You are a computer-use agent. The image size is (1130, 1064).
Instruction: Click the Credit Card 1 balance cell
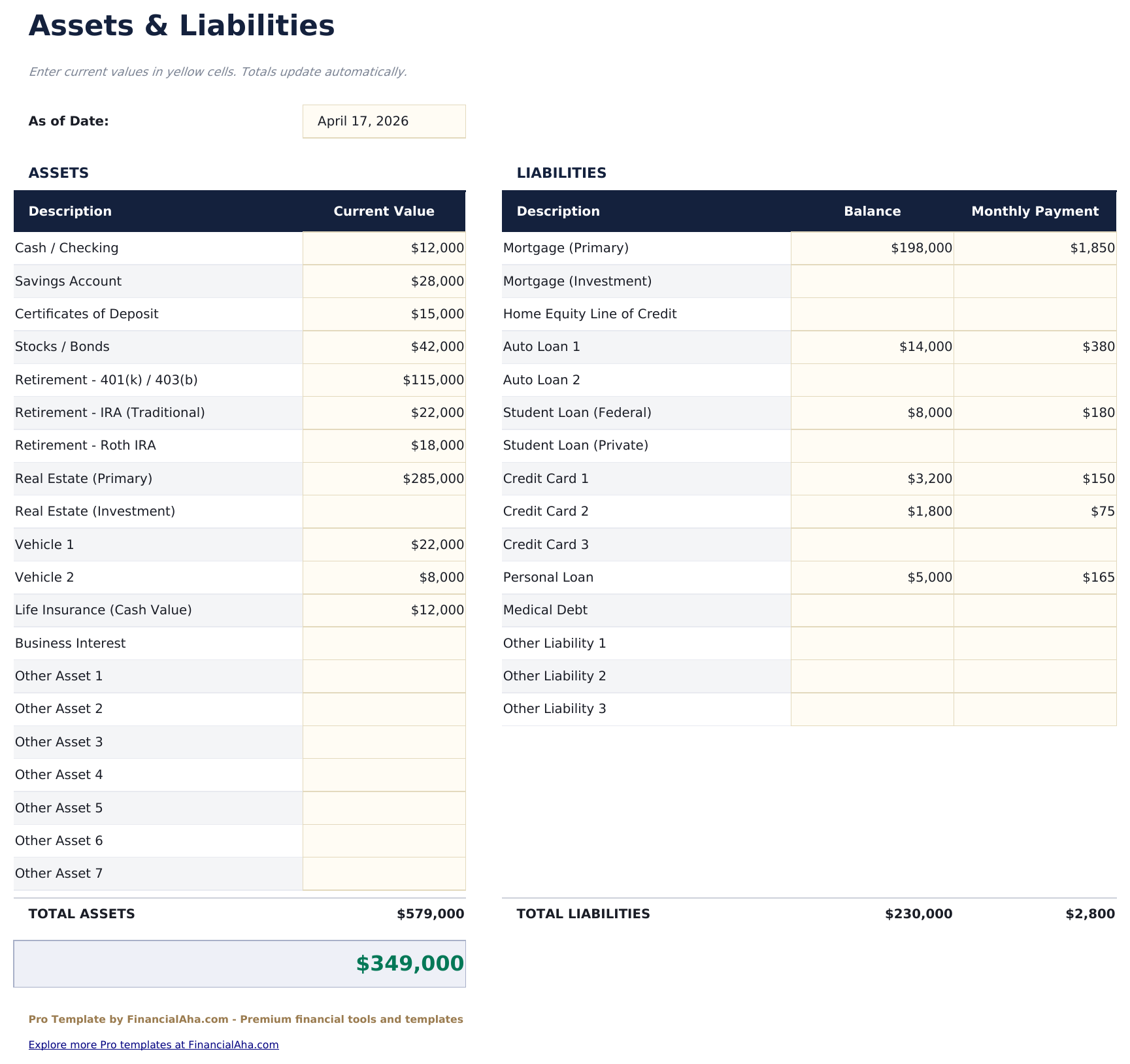click(x=872, y=478)
